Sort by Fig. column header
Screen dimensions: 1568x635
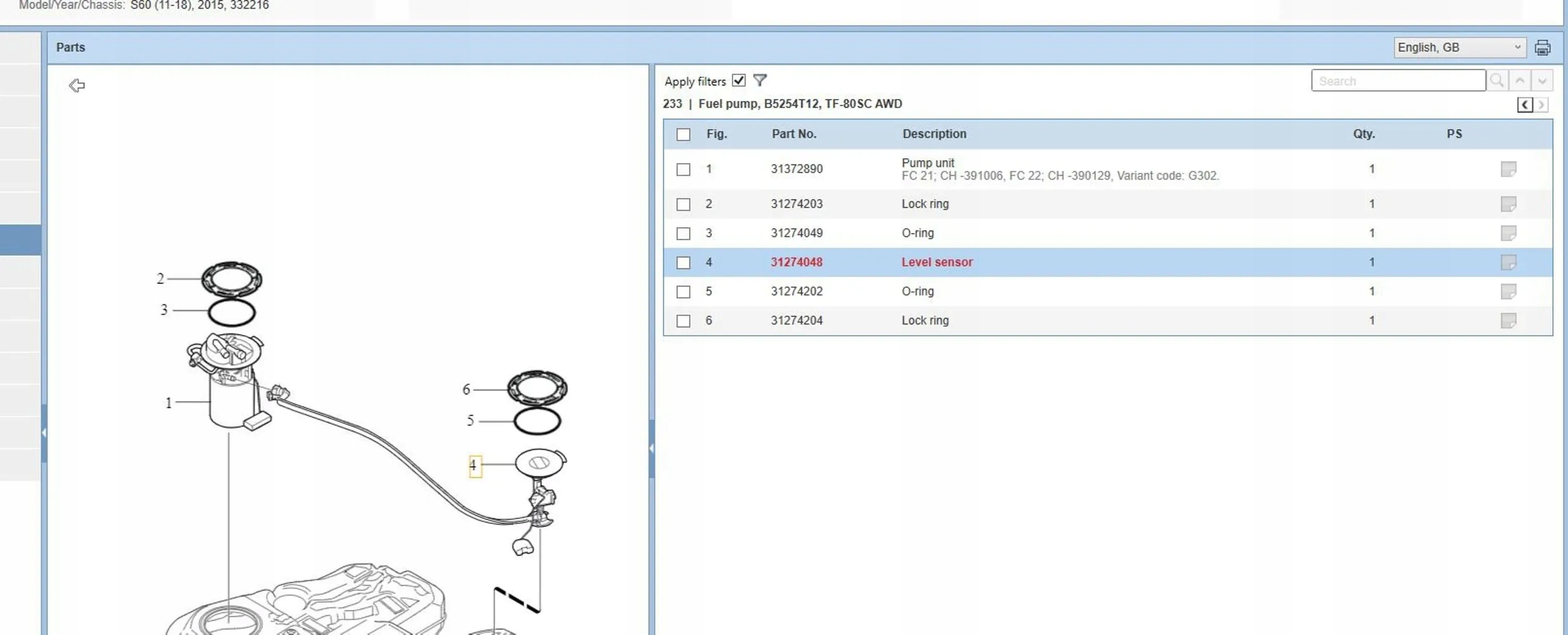click(x=716, y=134)
